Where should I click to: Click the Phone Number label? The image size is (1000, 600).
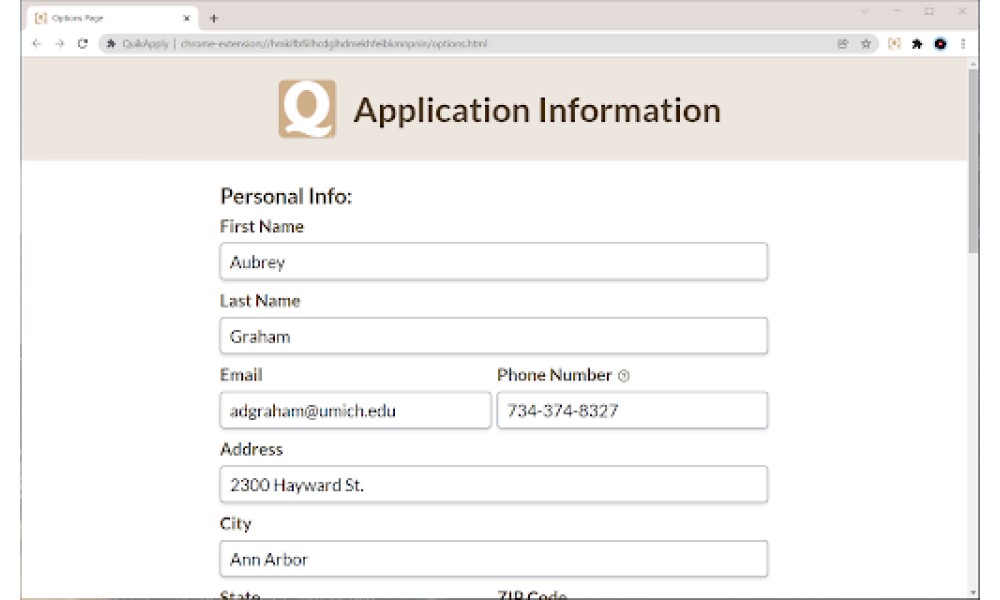coord(554,375)
